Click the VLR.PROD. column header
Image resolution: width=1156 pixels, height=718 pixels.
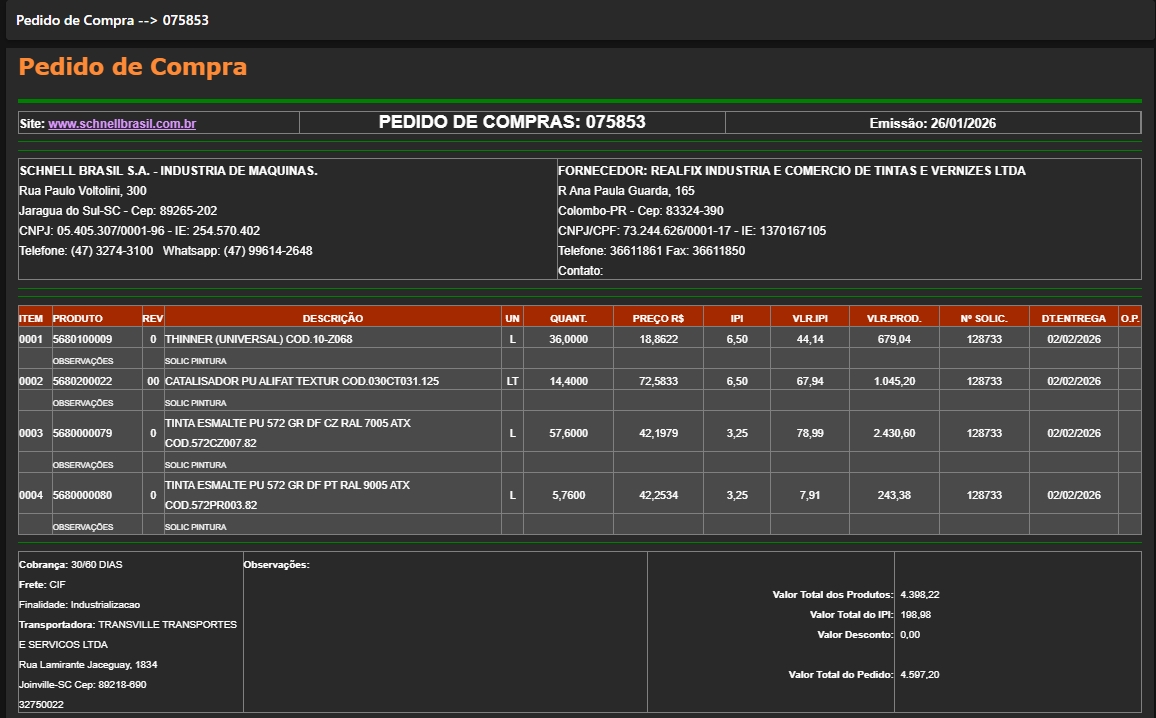(x=893, y=318)
